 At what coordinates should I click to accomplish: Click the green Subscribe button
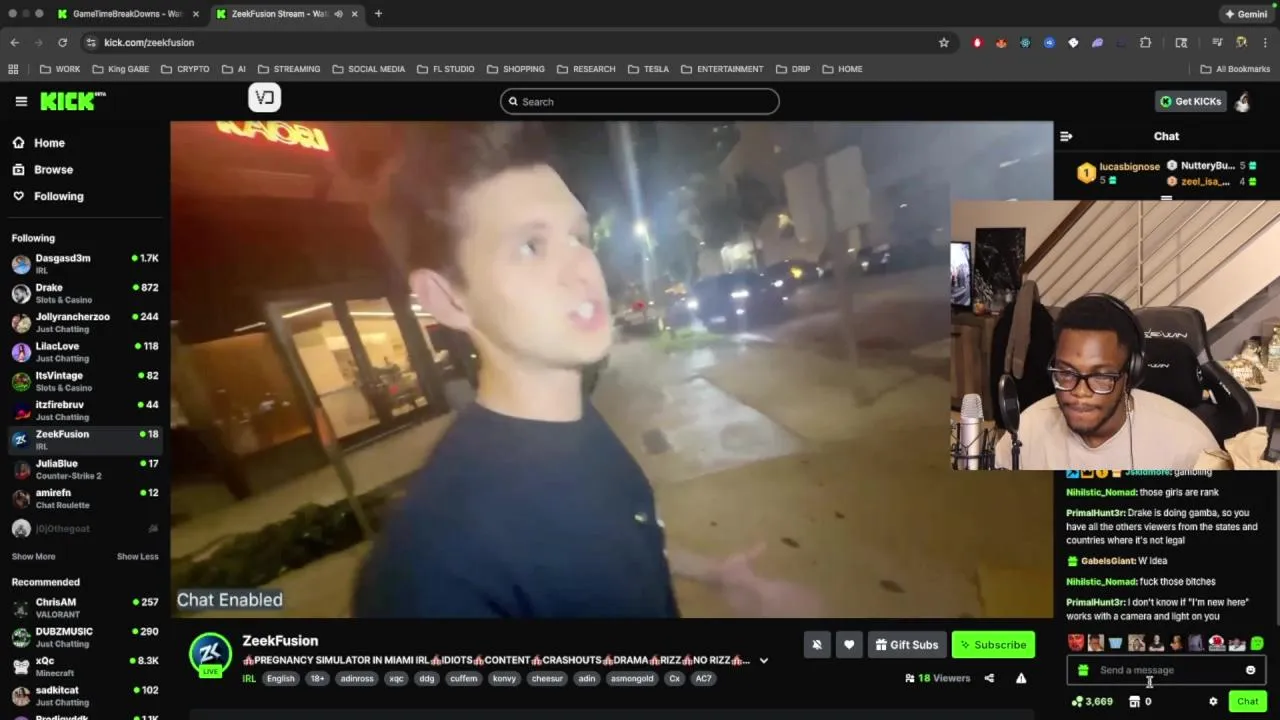(993, 645)
